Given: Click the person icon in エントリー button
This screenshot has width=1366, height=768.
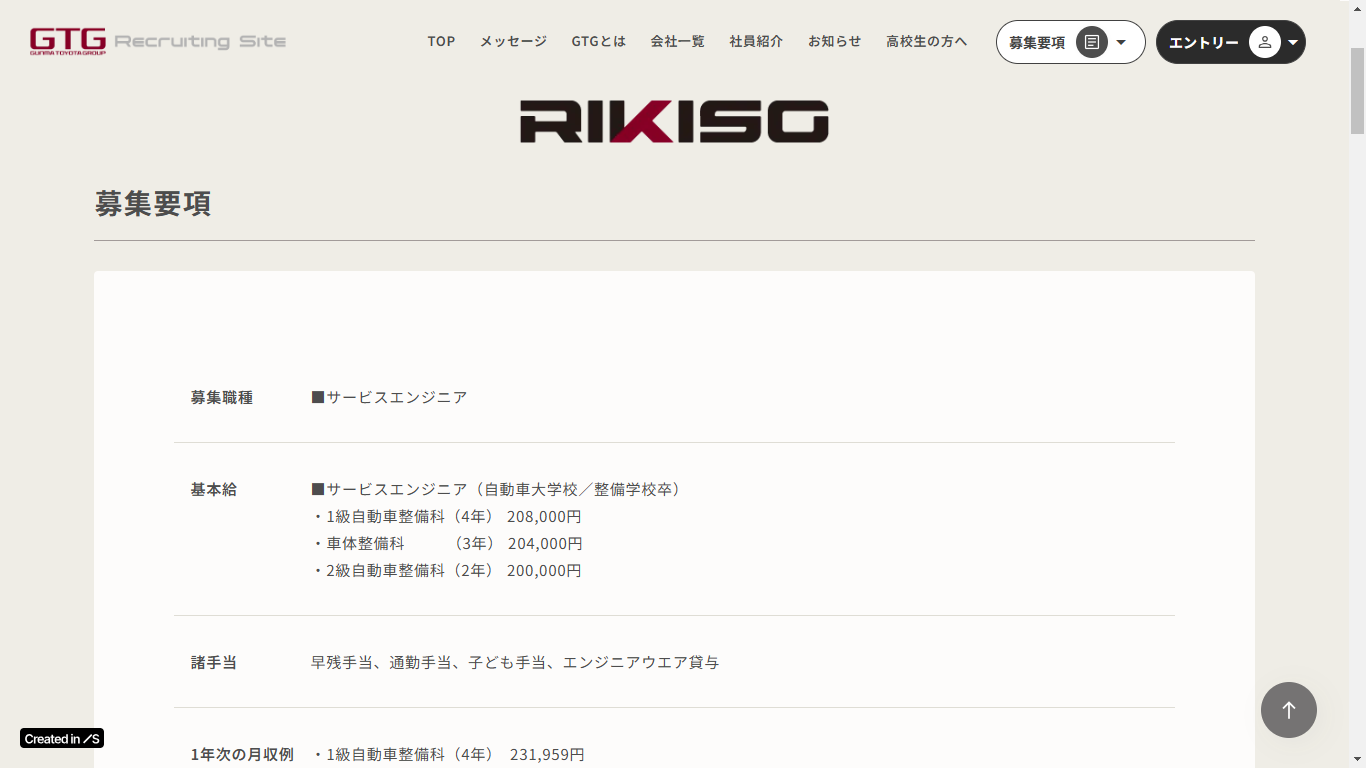Looking at the screenshot, I should pyautogui.click(x=1265, y=42).
